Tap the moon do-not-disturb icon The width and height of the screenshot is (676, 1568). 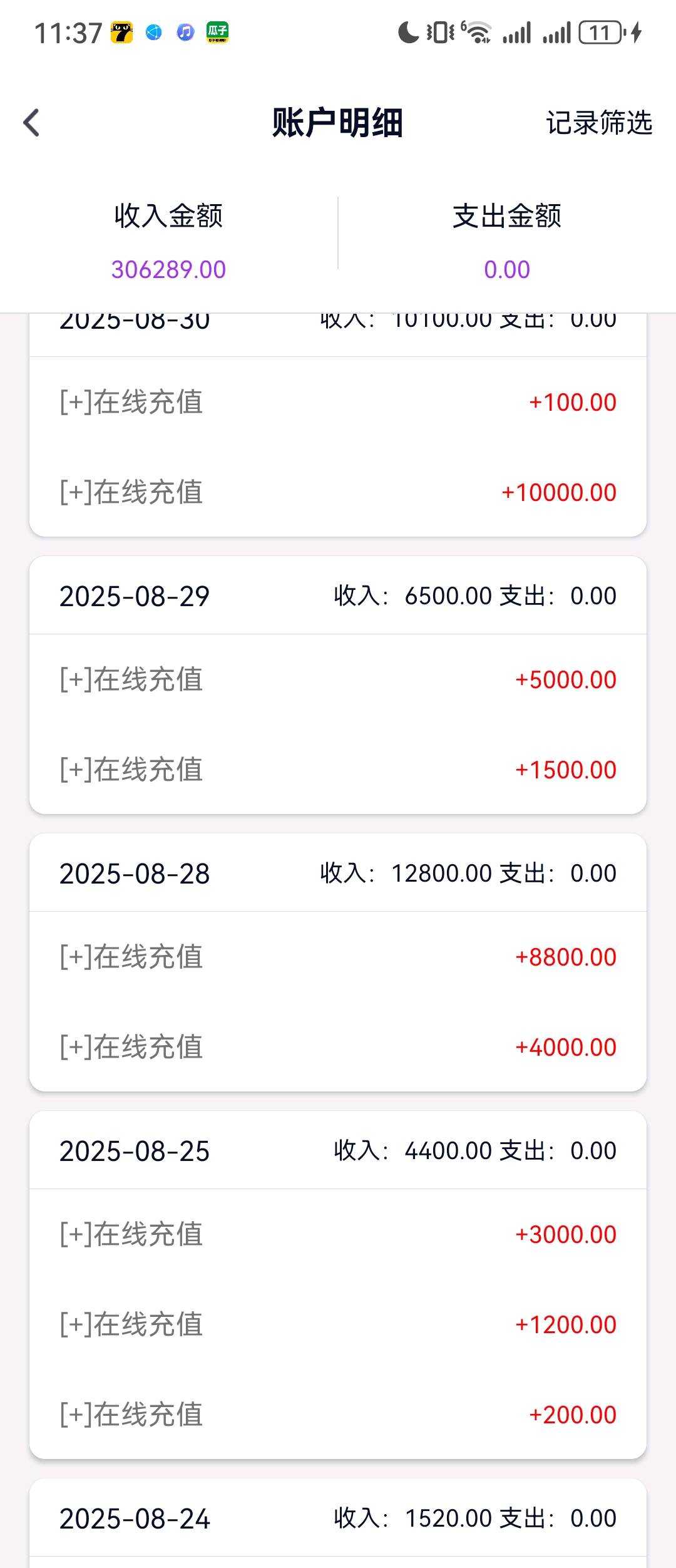[408, 33]
